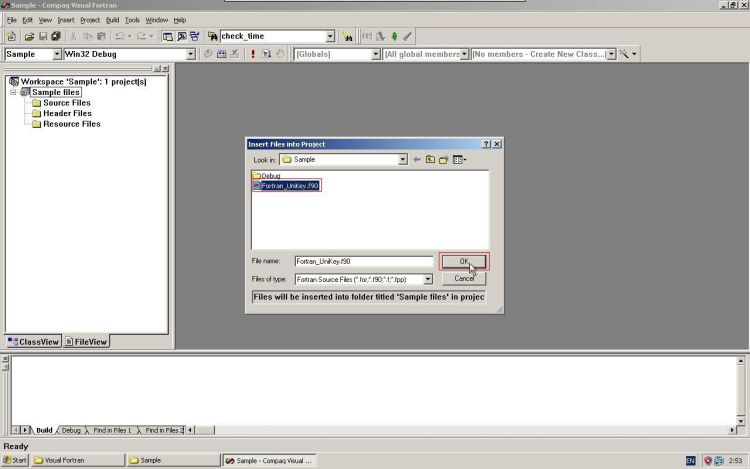750x469 pixels.
Task: Open the All global members filter dropdown
Action: (464, 54)
